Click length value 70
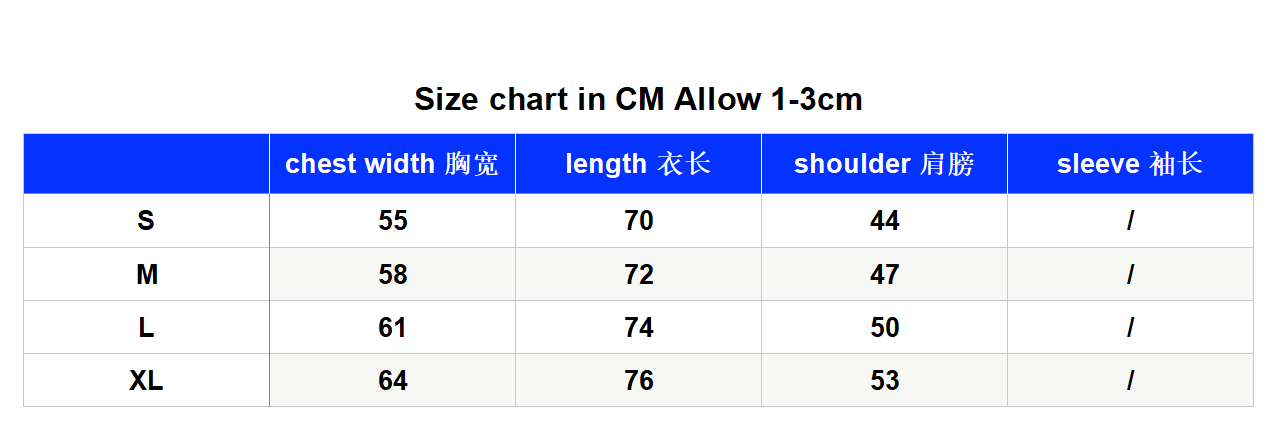 tap(639, 221)
